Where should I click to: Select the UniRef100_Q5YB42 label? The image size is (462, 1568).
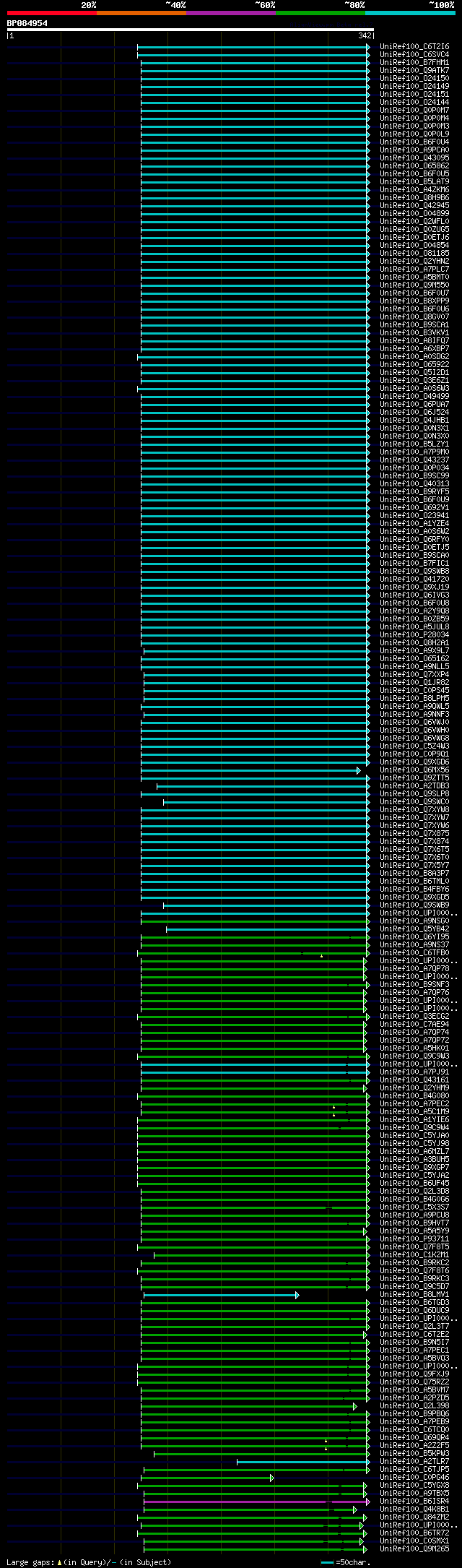(x=414, y=929)
